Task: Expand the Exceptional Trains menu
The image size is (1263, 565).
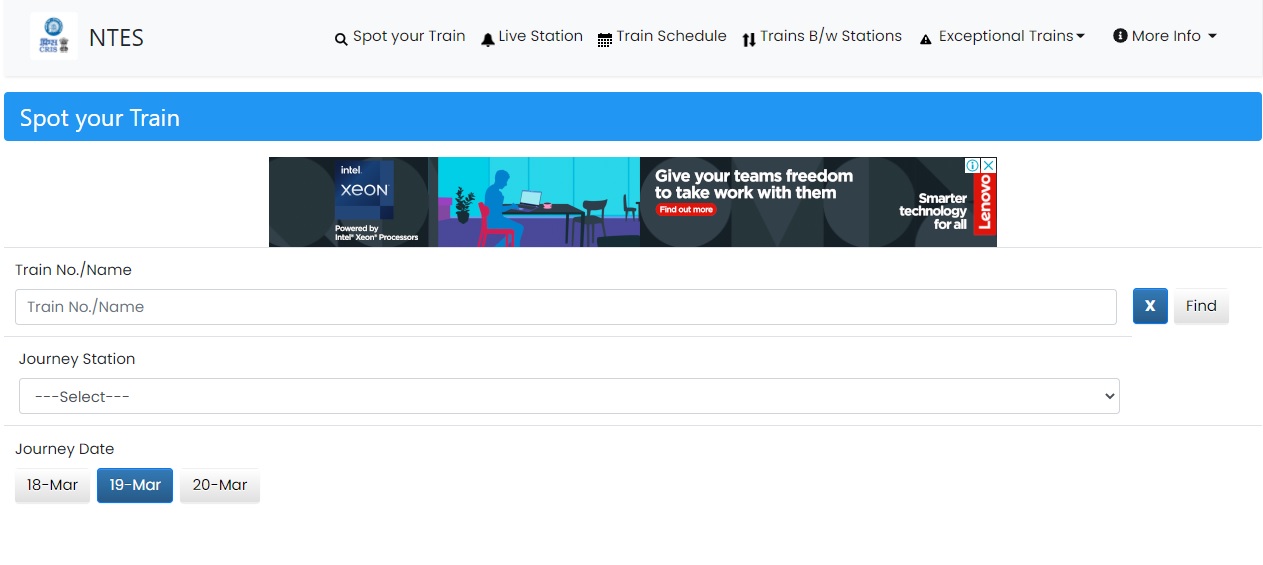Action: pyautogui.click(x=1011, y=36)
